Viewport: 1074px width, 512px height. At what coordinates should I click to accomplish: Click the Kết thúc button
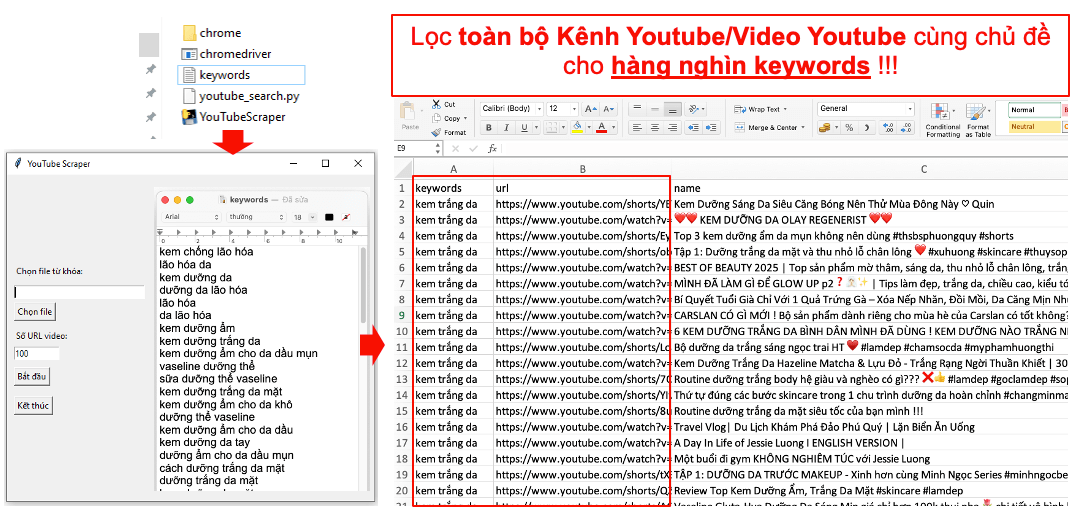34,405
